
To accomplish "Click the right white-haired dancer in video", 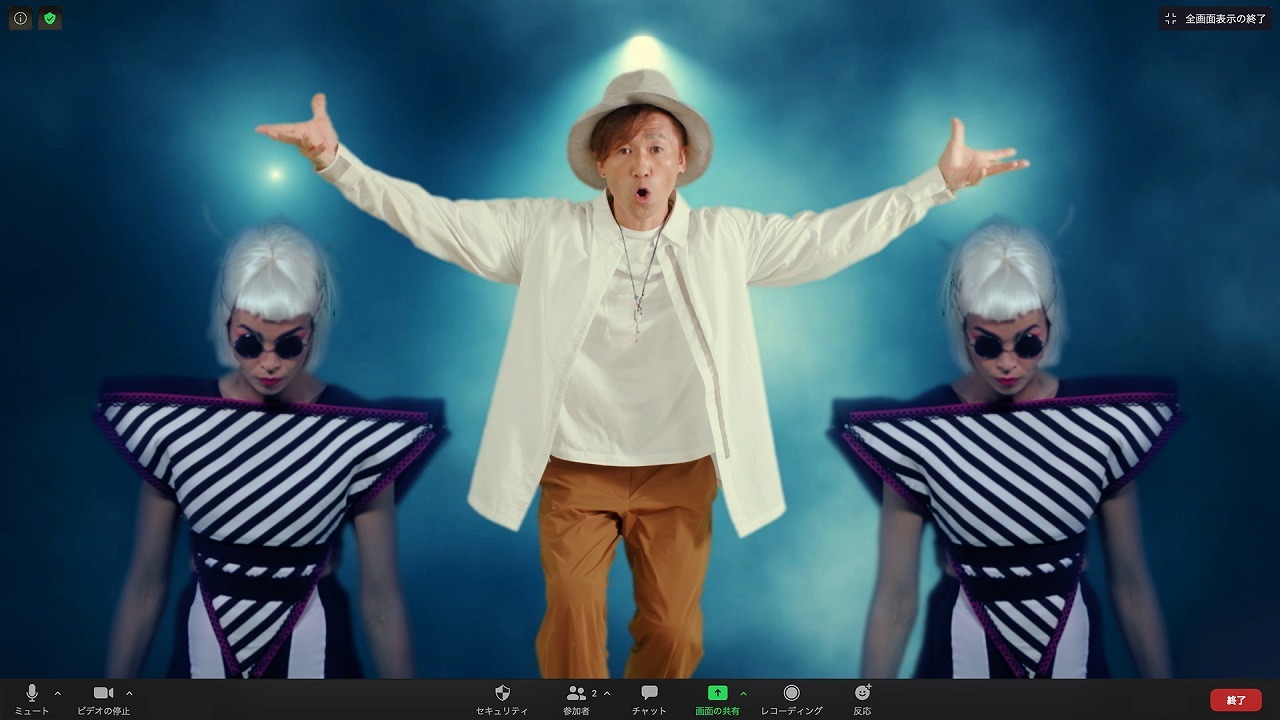I will tap(1008, 450).
